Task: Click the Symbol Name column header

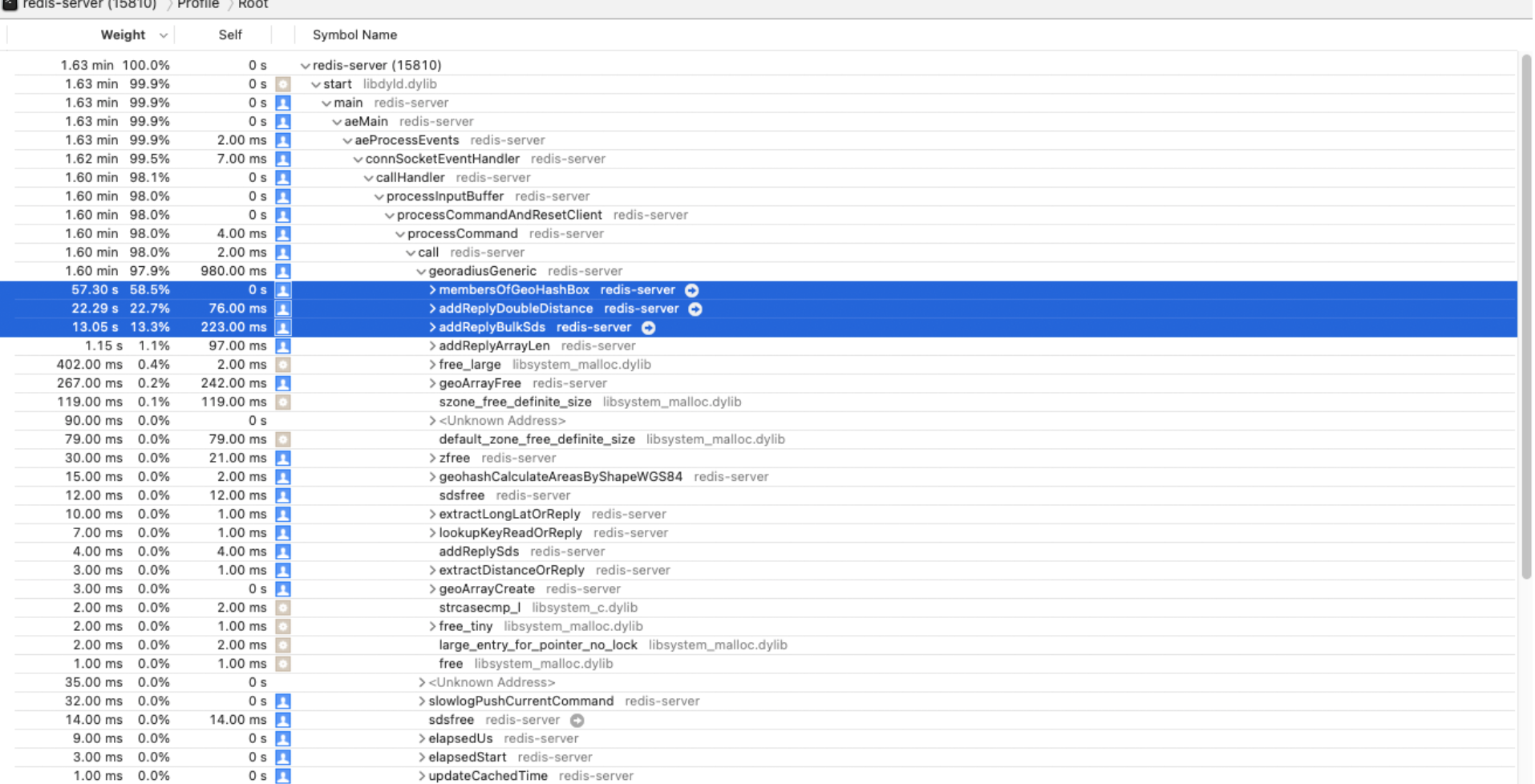Action: tap(354, 35)
